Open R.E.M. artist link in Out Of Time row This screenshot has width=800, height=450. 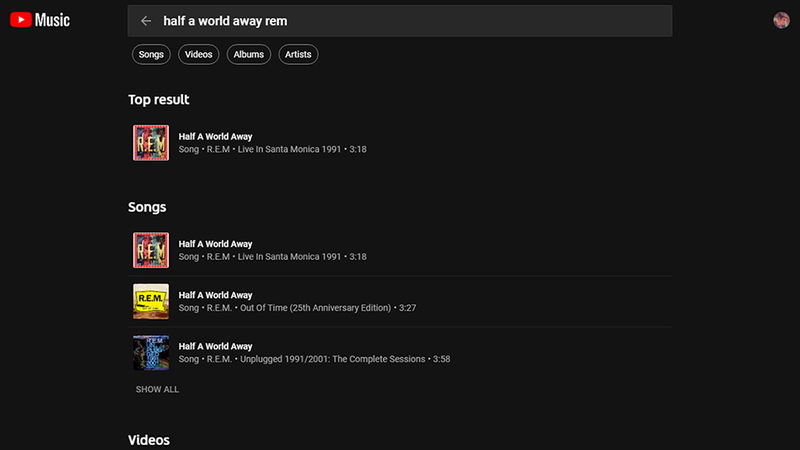[219, 308]
